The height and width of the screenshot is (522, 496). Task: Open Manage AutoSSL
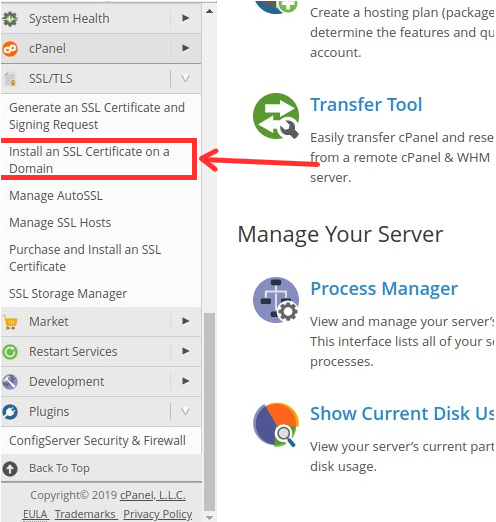click(x=56, y=196)
